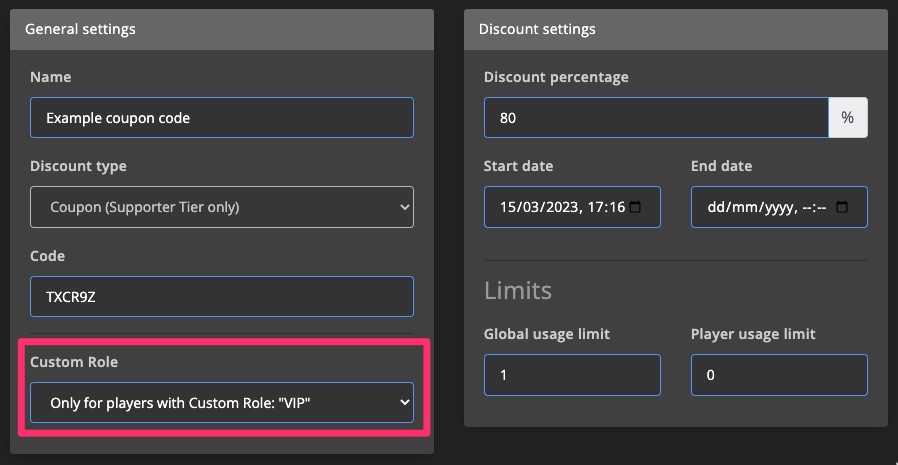Click the Limits heading
Screen dimensions: 898x465
pos(518,290)
